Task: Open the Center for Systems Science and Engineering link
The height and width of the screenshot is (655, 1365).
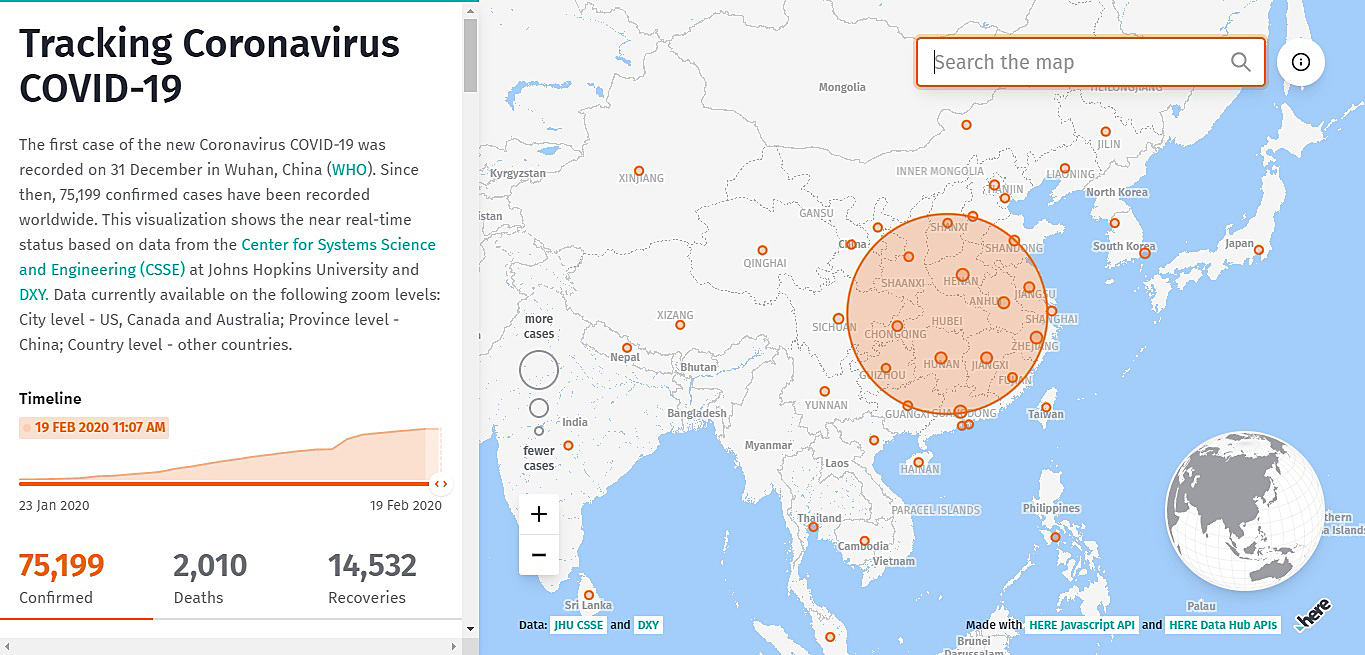Action: (227, 257)
